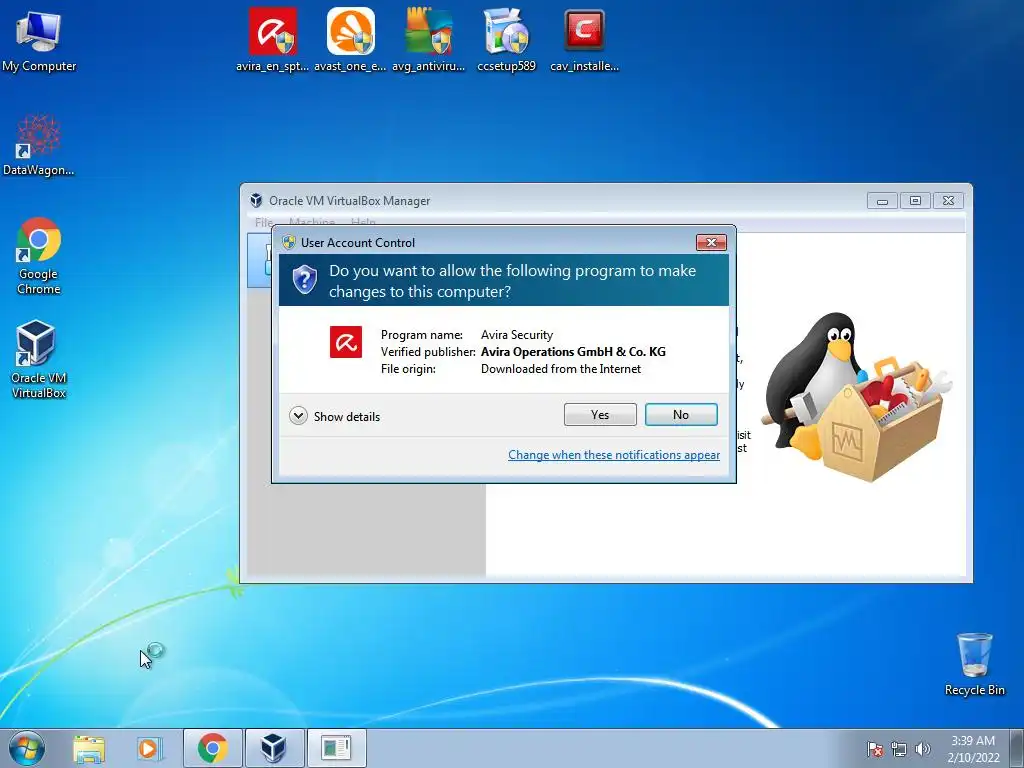Open Change when these notifications appear link
Screen dimensions: 1024x768
[x=614, y=455]
